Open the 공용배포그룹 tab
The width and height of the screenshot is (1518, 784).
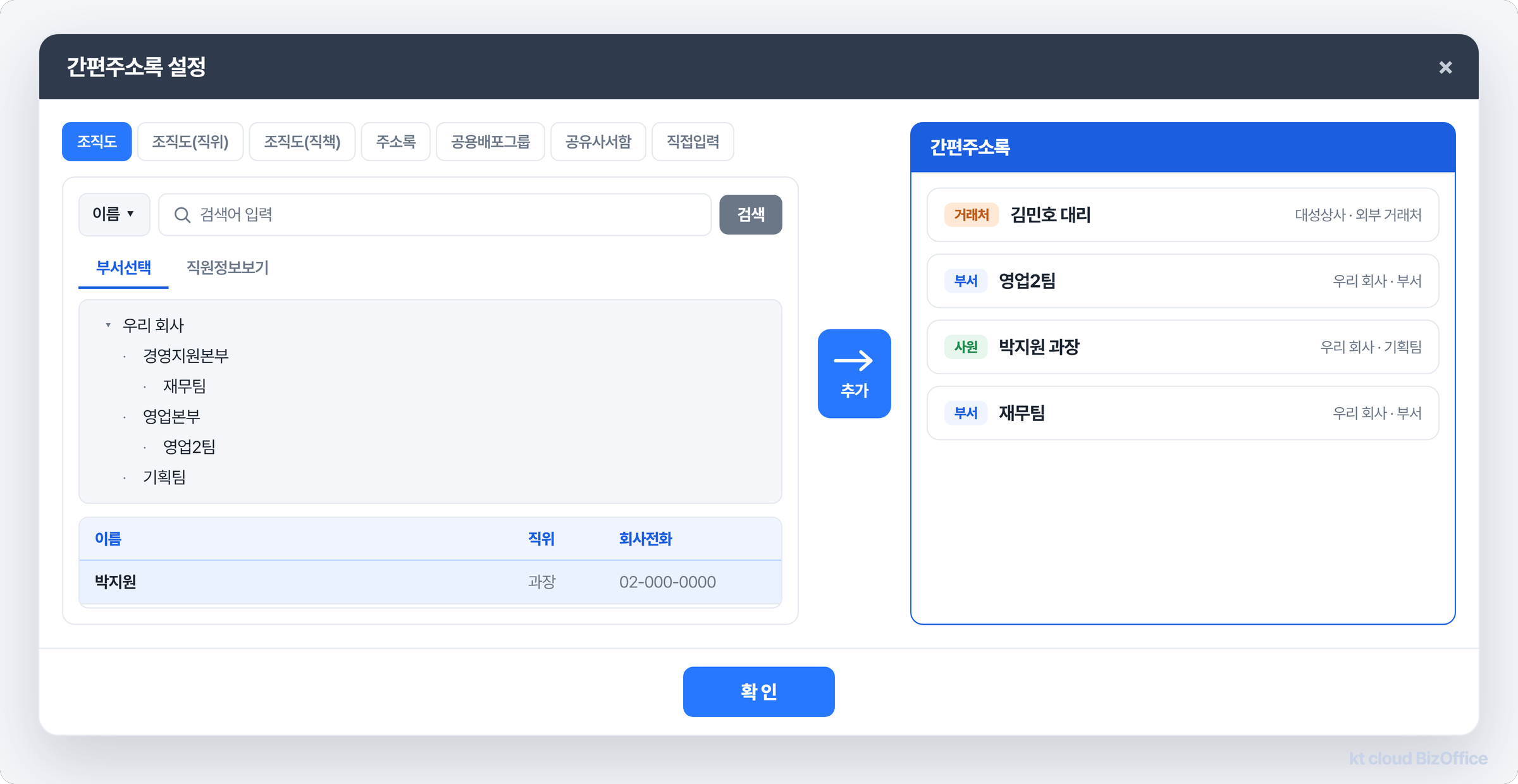coord(490,142)
